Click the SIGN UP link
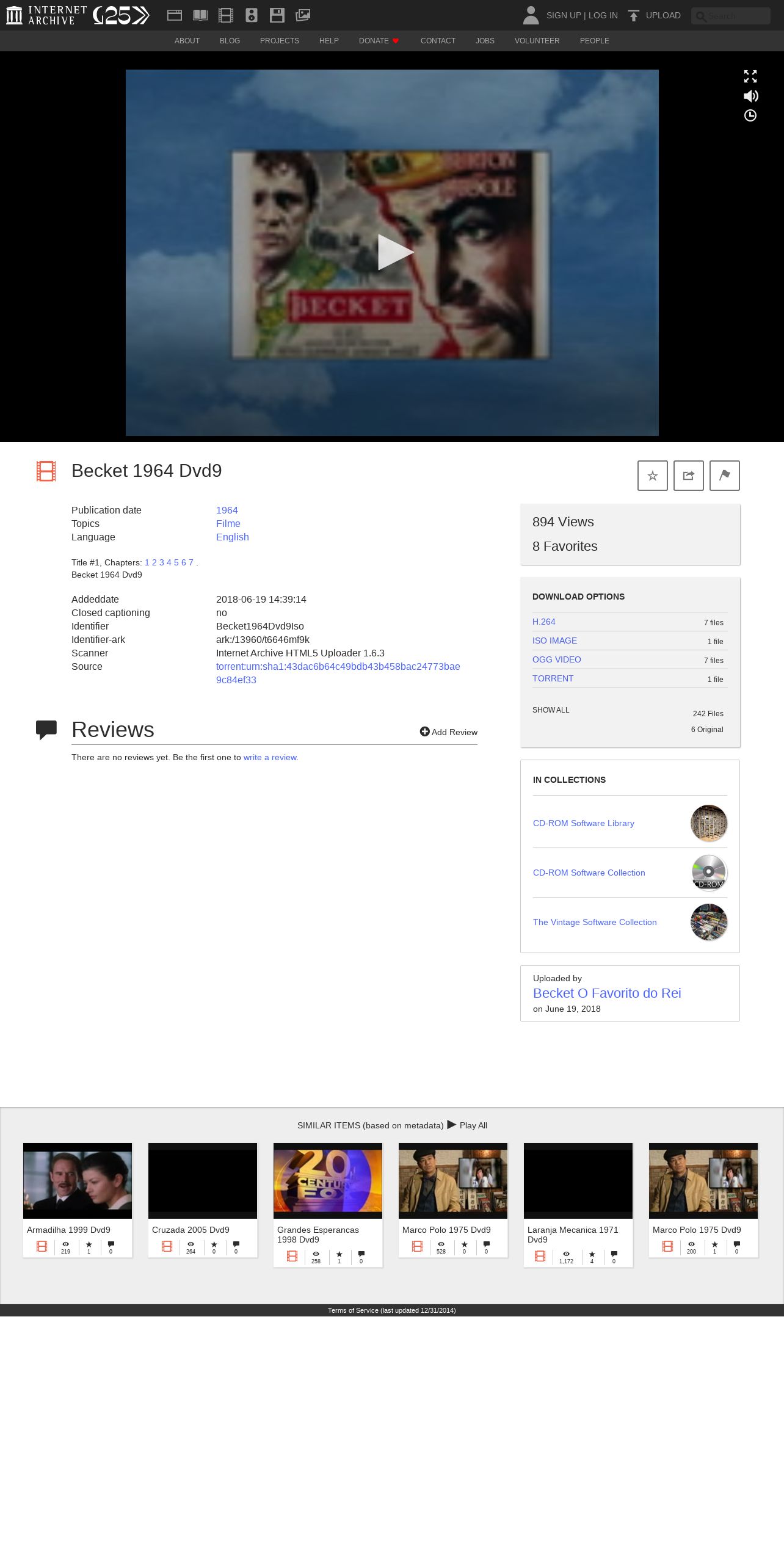 (564, 15)
